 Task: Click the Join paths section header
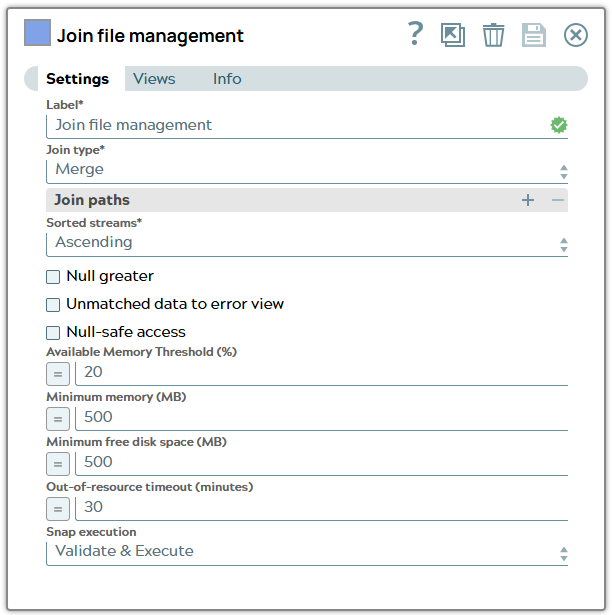tap(307, 200)
